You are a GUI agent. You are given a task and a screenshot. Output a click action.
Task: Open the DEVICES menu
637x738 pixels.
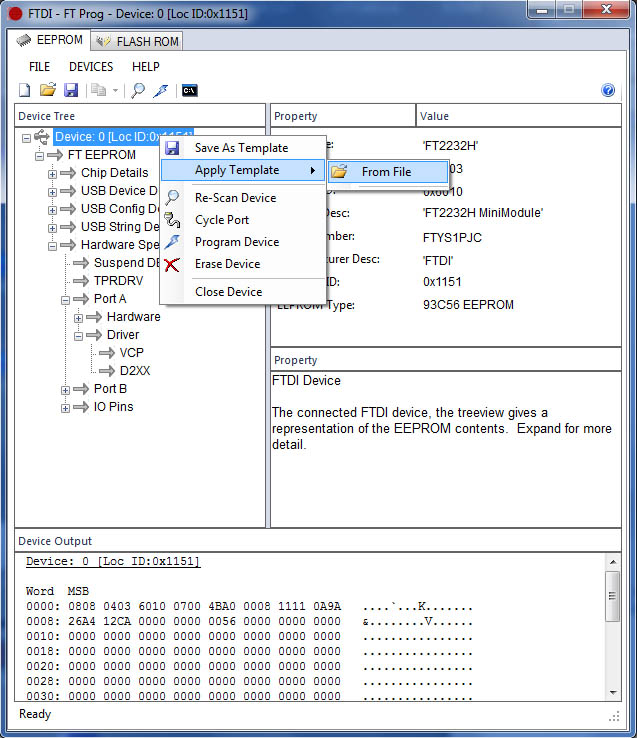(x=91, y=67)
